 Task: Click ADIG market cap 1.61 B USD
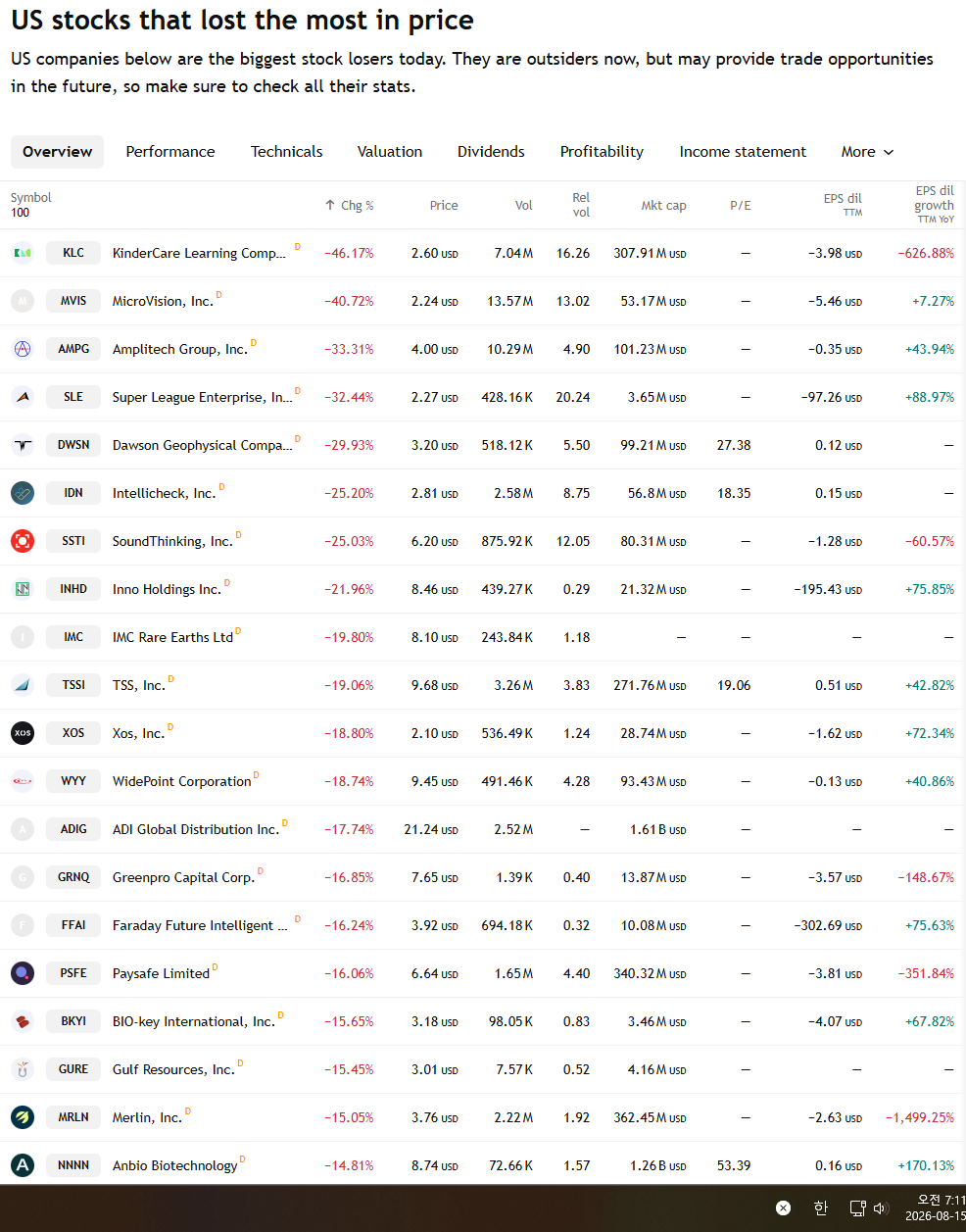click(x=657, y=829)
